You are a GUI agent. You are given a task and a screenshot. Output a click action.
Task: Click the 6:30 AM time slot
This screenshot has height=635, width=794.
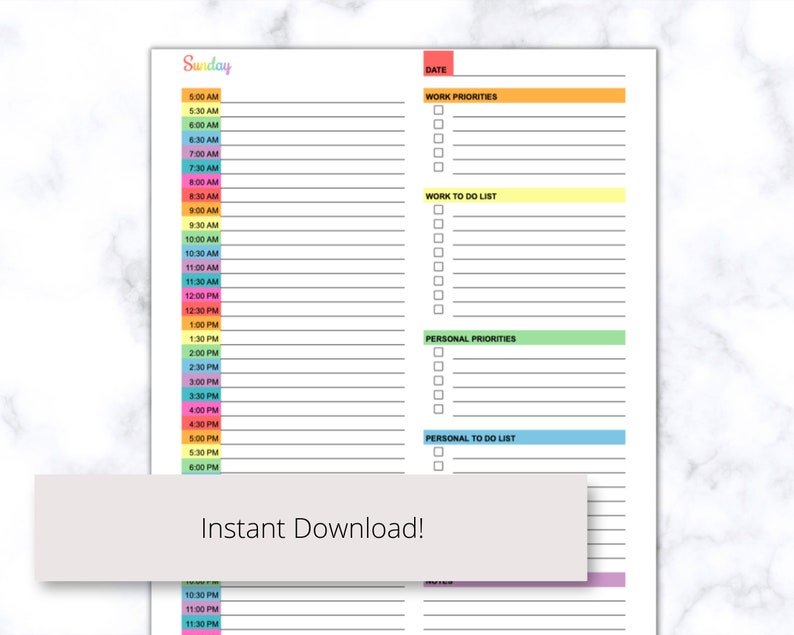[202, 139]
